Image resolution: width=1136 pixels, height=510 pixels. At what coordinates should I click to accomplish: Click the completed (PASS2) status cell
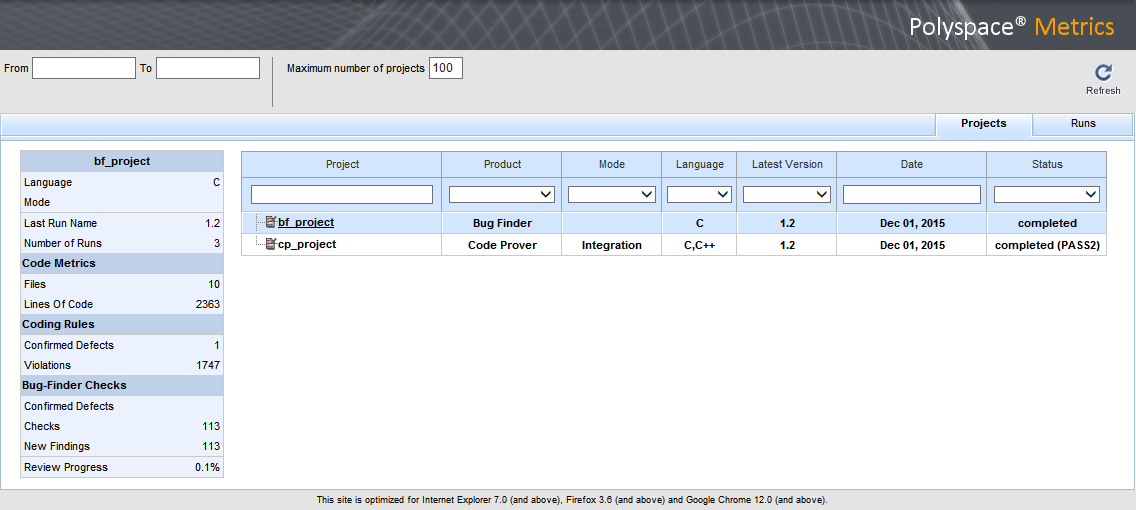[x=1047, y=245]
